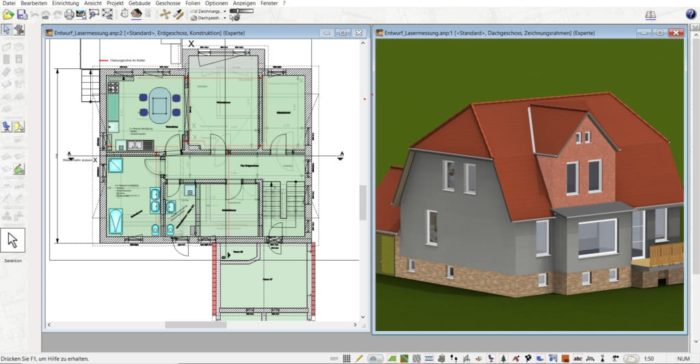Click the print icon in toolbar

point(69,14)
